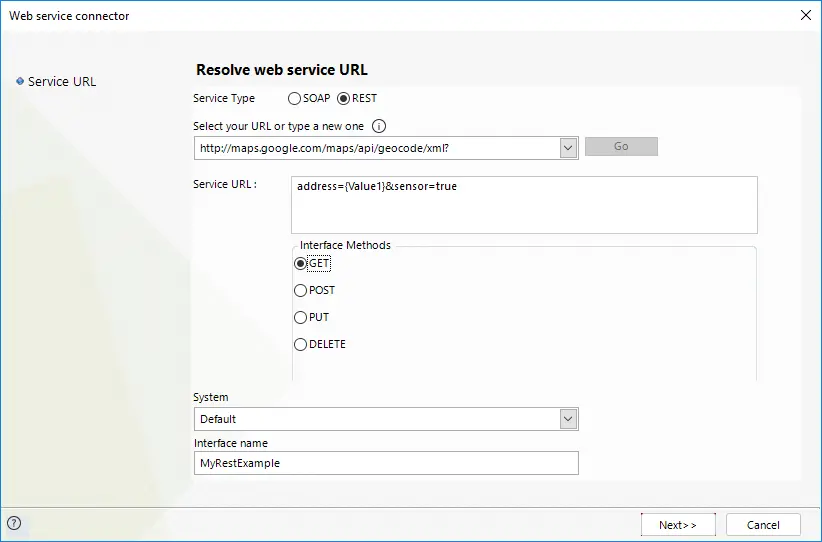The image size is (822, 542).
Task: Click into the Service URL text area
Action: click(524, 205)
